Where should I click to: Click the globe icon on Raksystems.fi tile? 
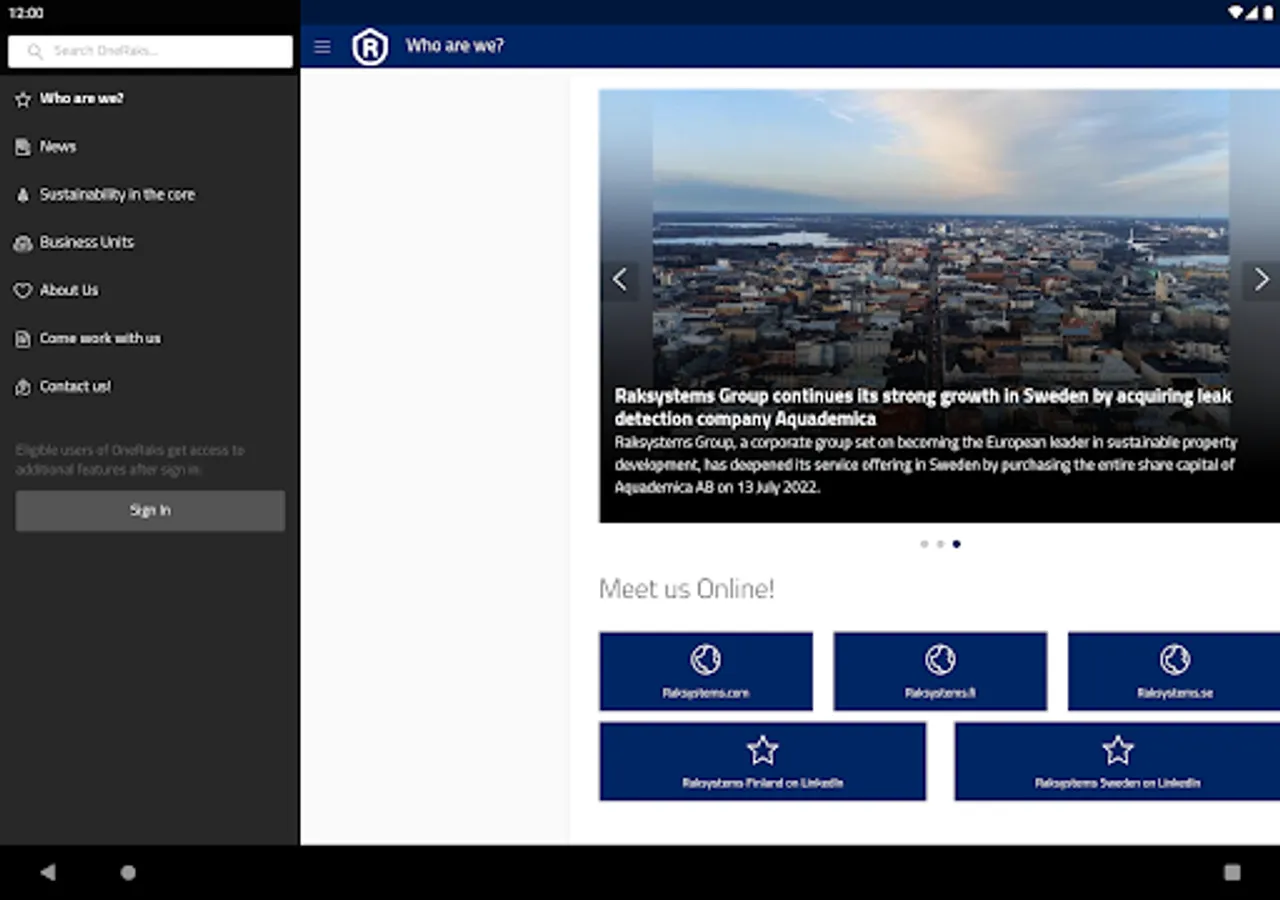coord(940,660)
